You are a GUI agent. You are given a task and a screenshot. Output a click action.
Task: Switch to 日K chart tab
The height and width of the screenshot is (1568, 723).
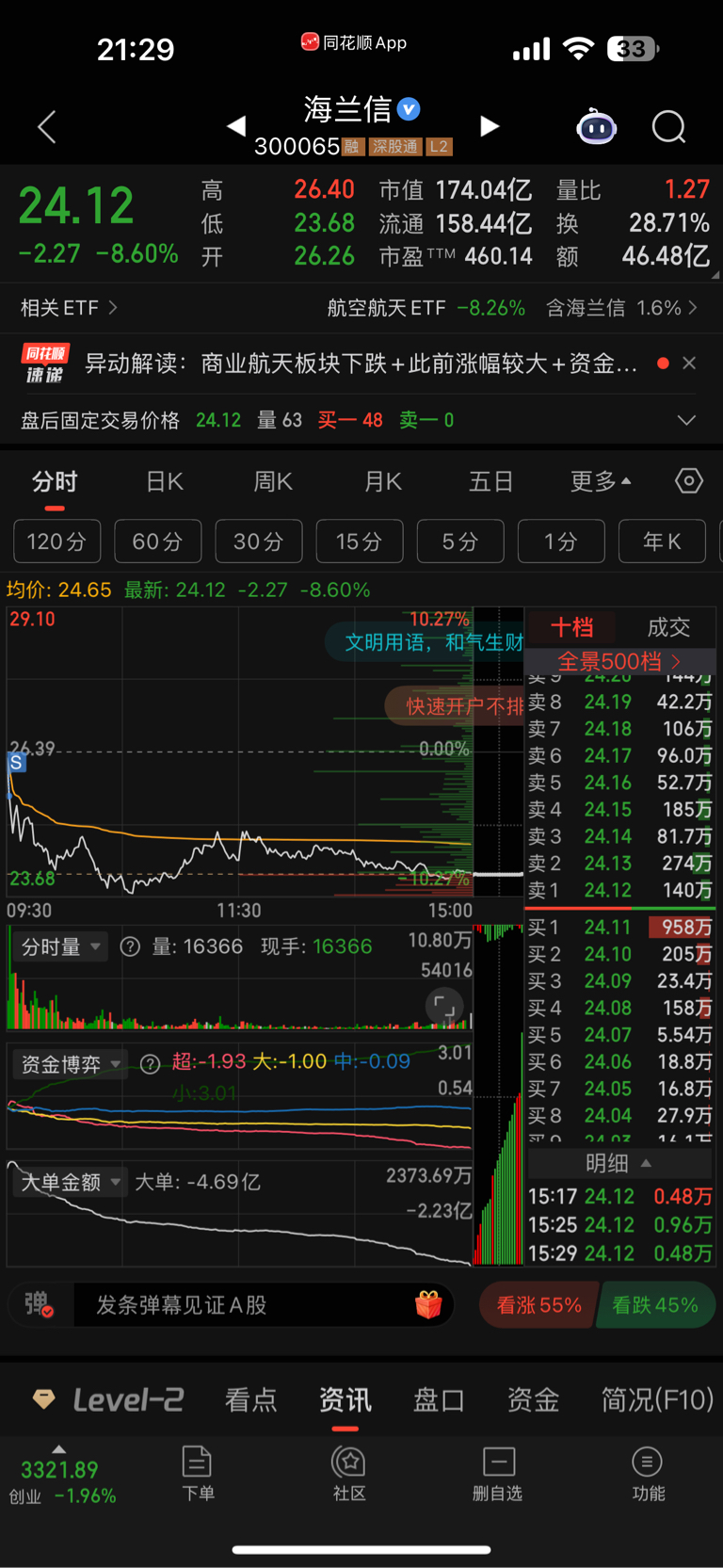[x=165, y=481]
